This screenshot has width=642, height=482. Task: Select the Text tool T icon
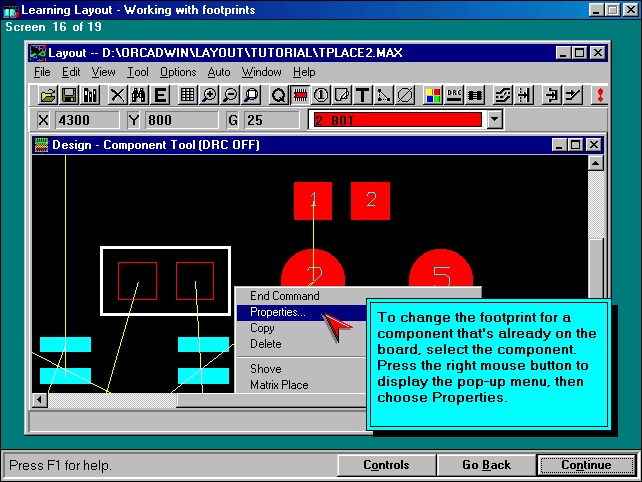(363, 95)
